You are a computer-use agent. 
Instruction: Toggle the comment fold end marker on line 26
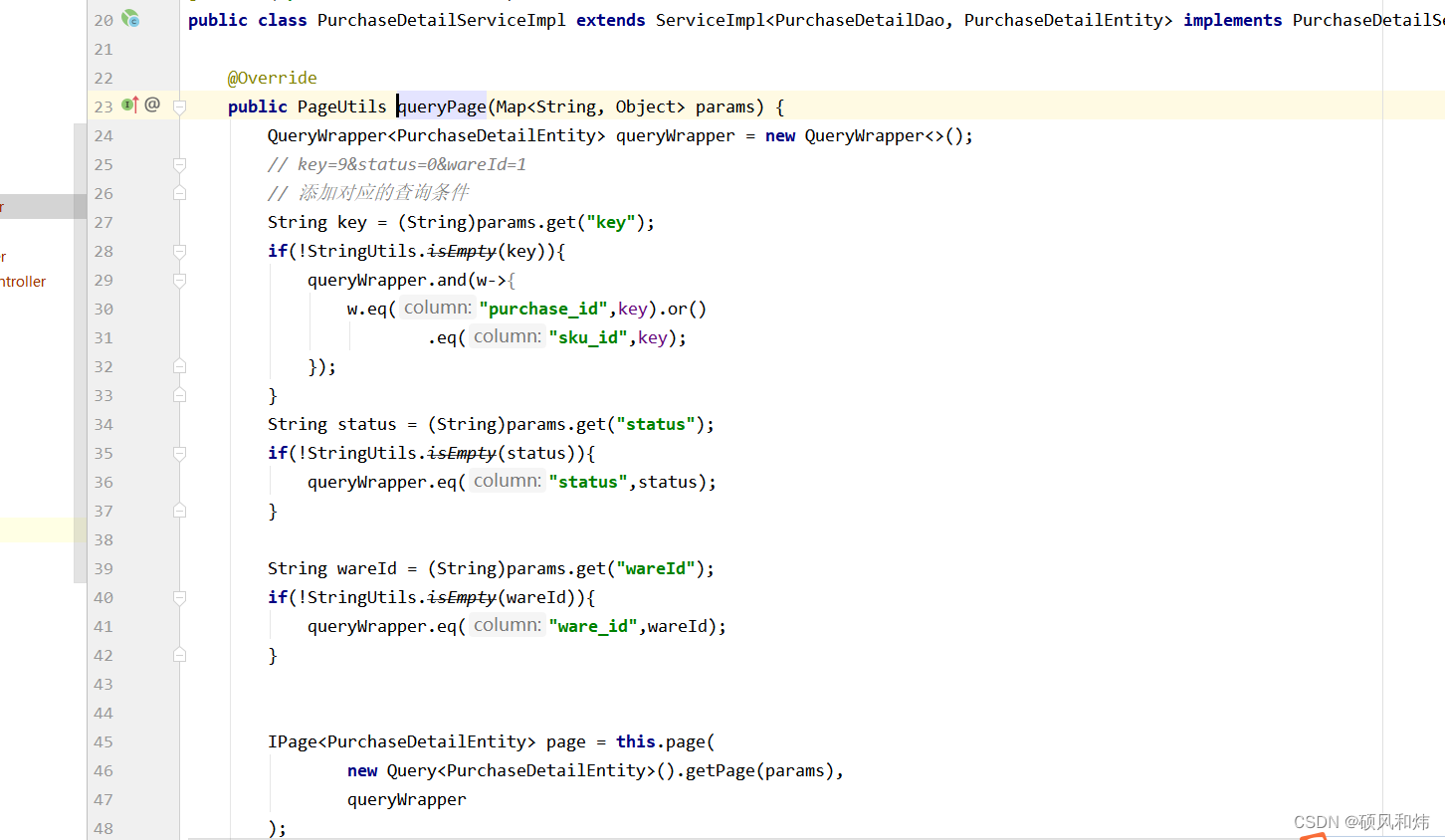pos(179,193)
